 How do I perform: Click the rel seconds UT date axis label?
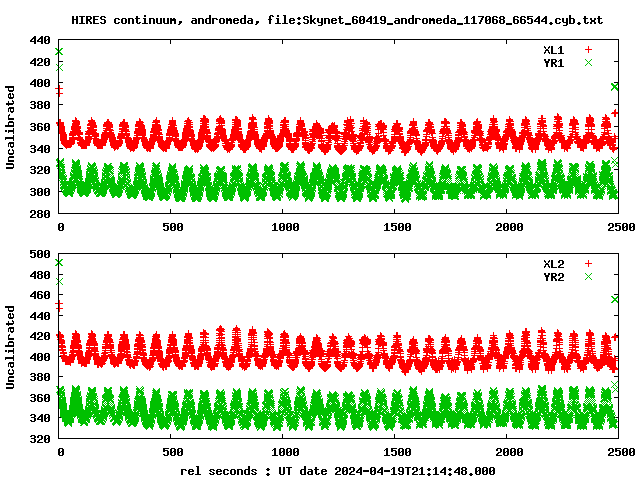[x=337, y=470]
